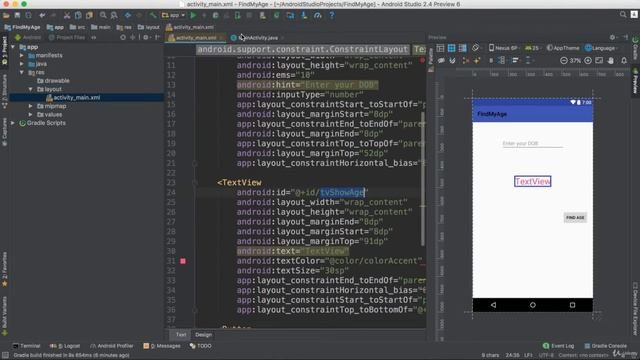This screenshot has width=640, height=360.
Task: Select the Android project view tab
Action: 27,37
